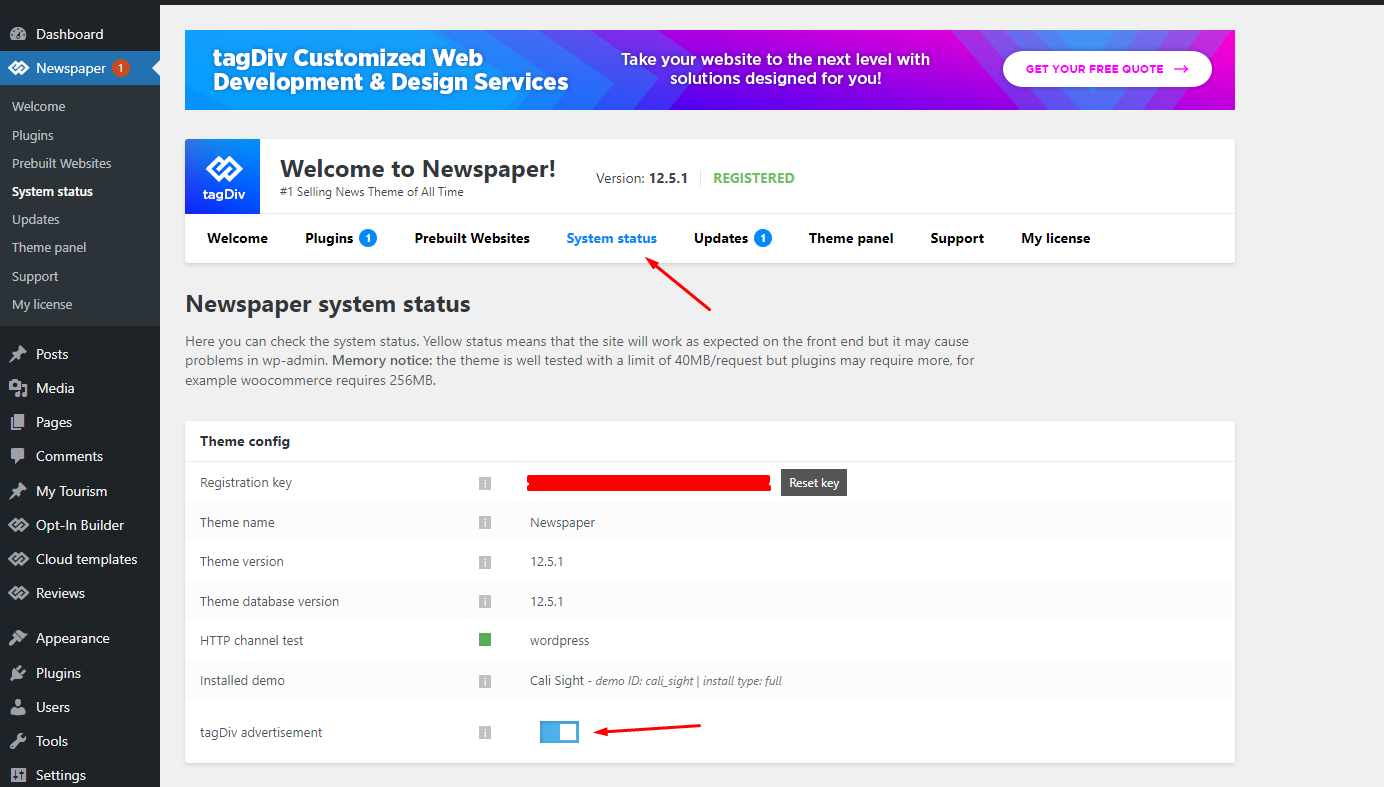Viewport: 1384px width, 787px height.
Task: Open the Plugins tab in header
Action: [x=341, y=238]
